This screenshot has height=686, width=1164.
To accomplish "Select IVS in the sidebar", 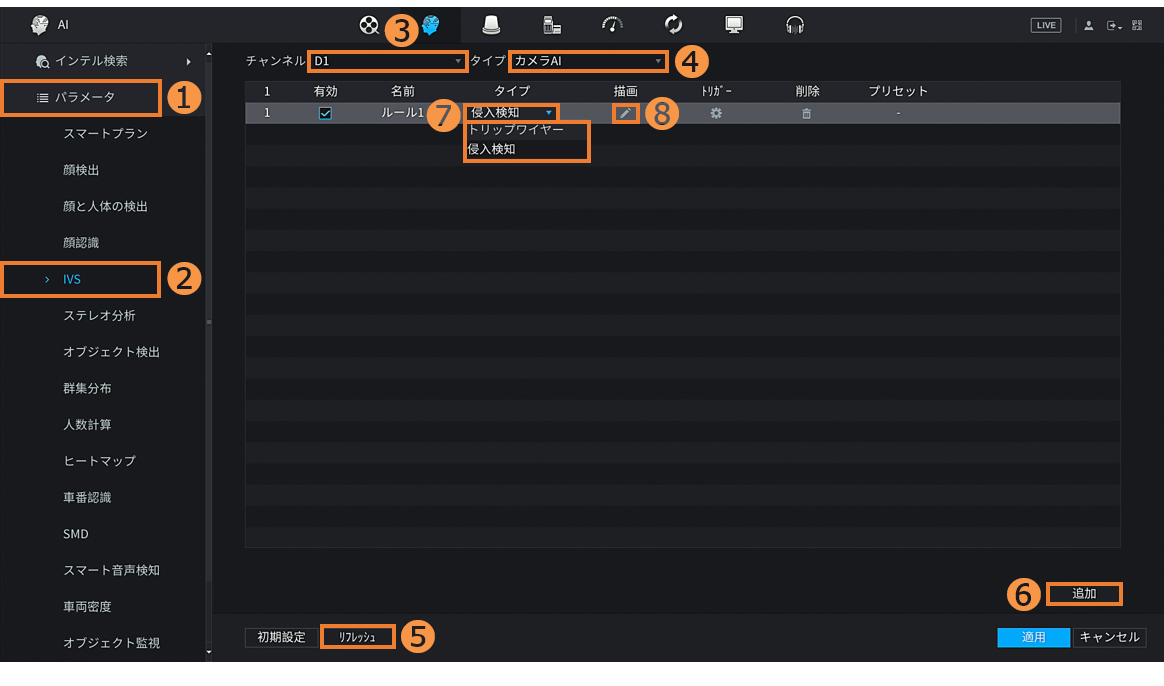I will pos(72,279).
